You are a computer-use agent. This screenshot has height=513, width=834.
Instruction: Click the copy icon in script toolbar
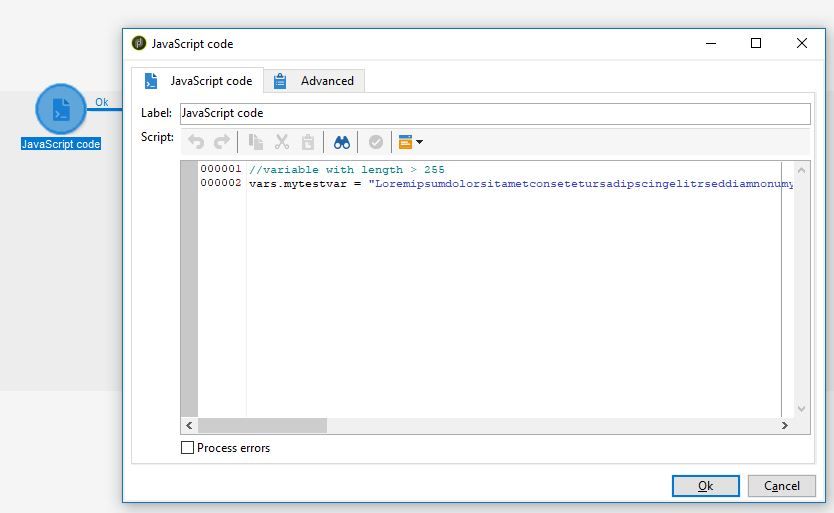(256, 142)
